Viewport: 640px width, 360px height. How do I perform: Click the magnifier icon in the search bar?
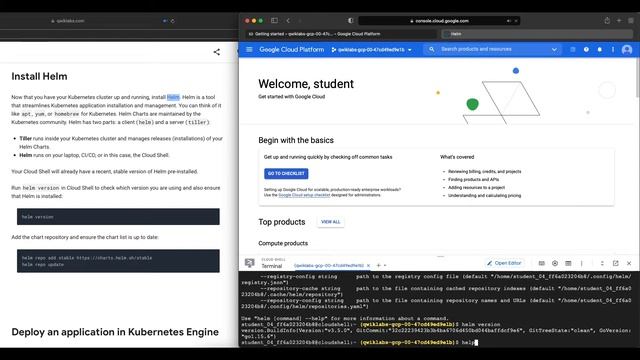pos(431,49)
